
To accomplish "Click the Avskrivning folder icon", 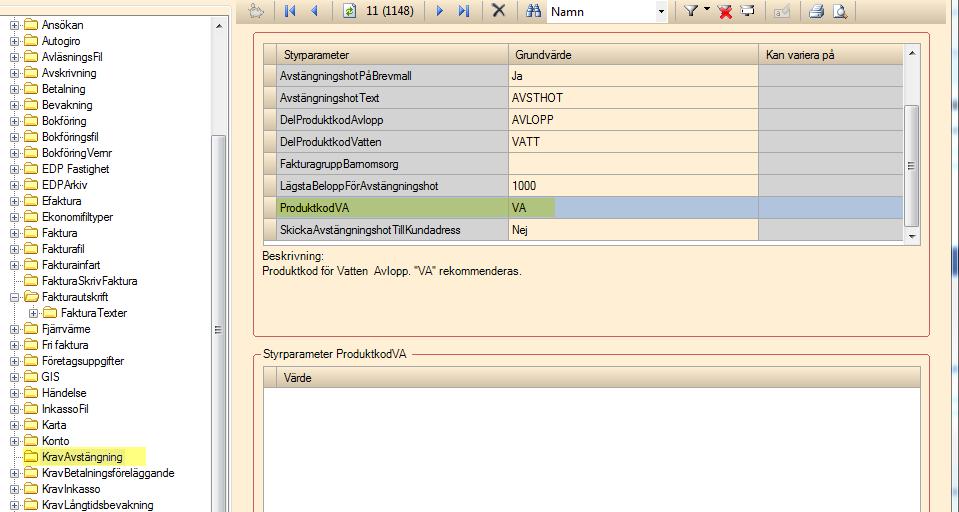I will [31, 73].
